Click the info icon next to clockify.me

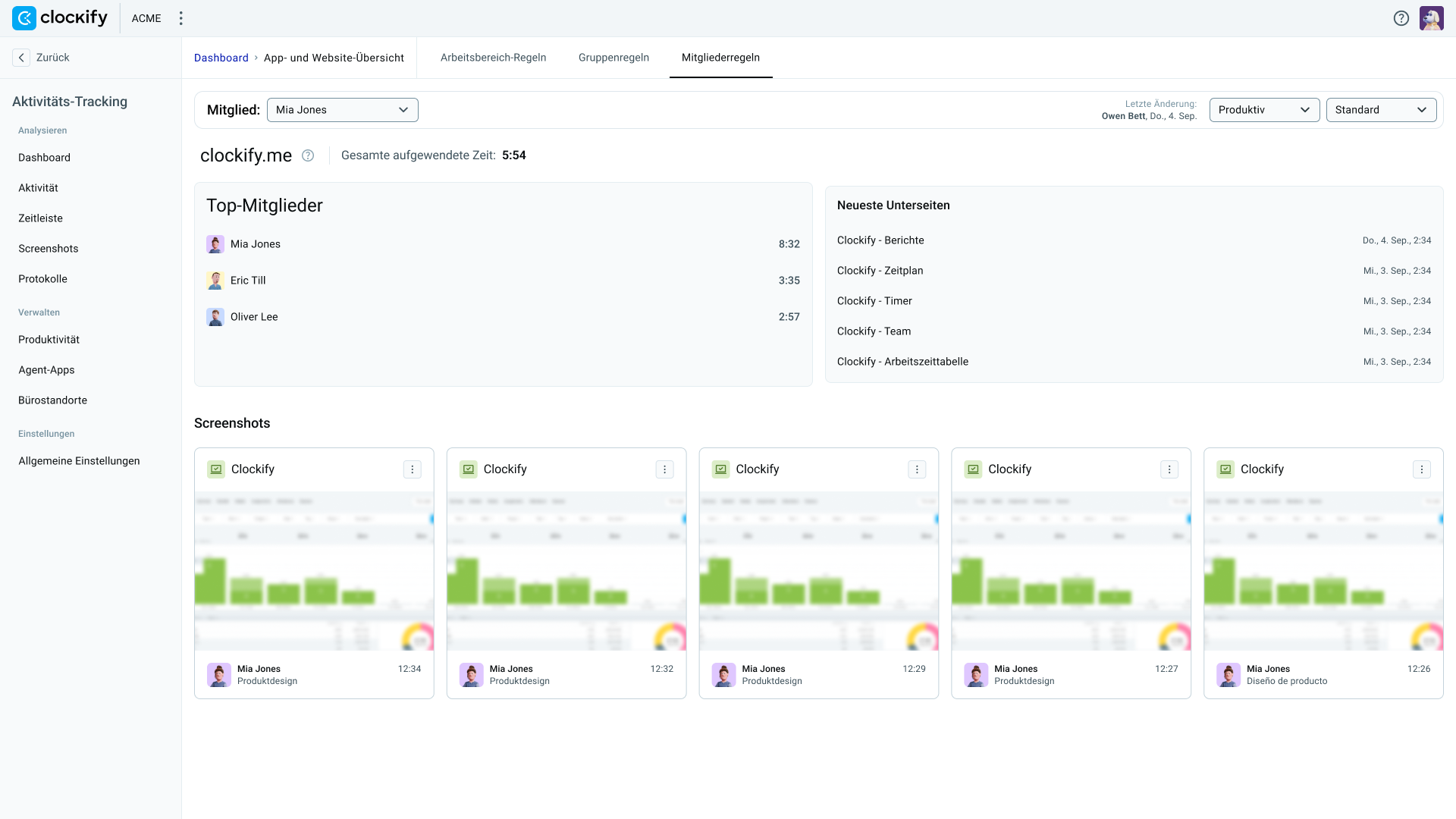(308, 155)
